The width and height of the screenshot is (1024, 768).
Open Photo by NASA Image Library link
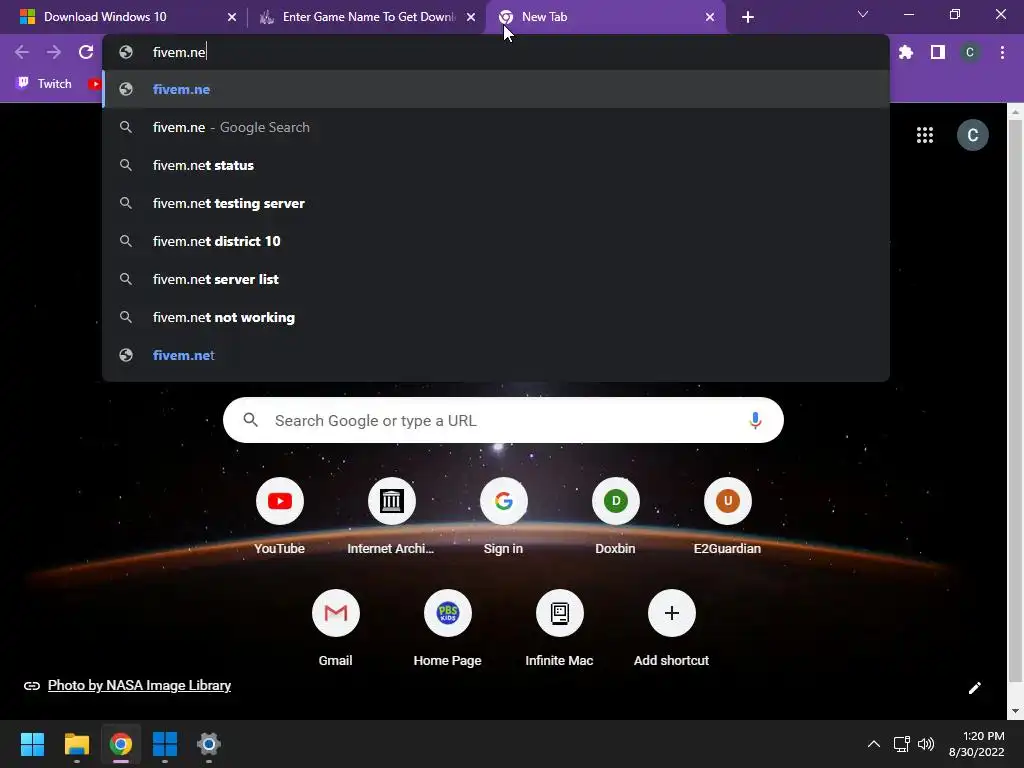click(x=139, y=686)
